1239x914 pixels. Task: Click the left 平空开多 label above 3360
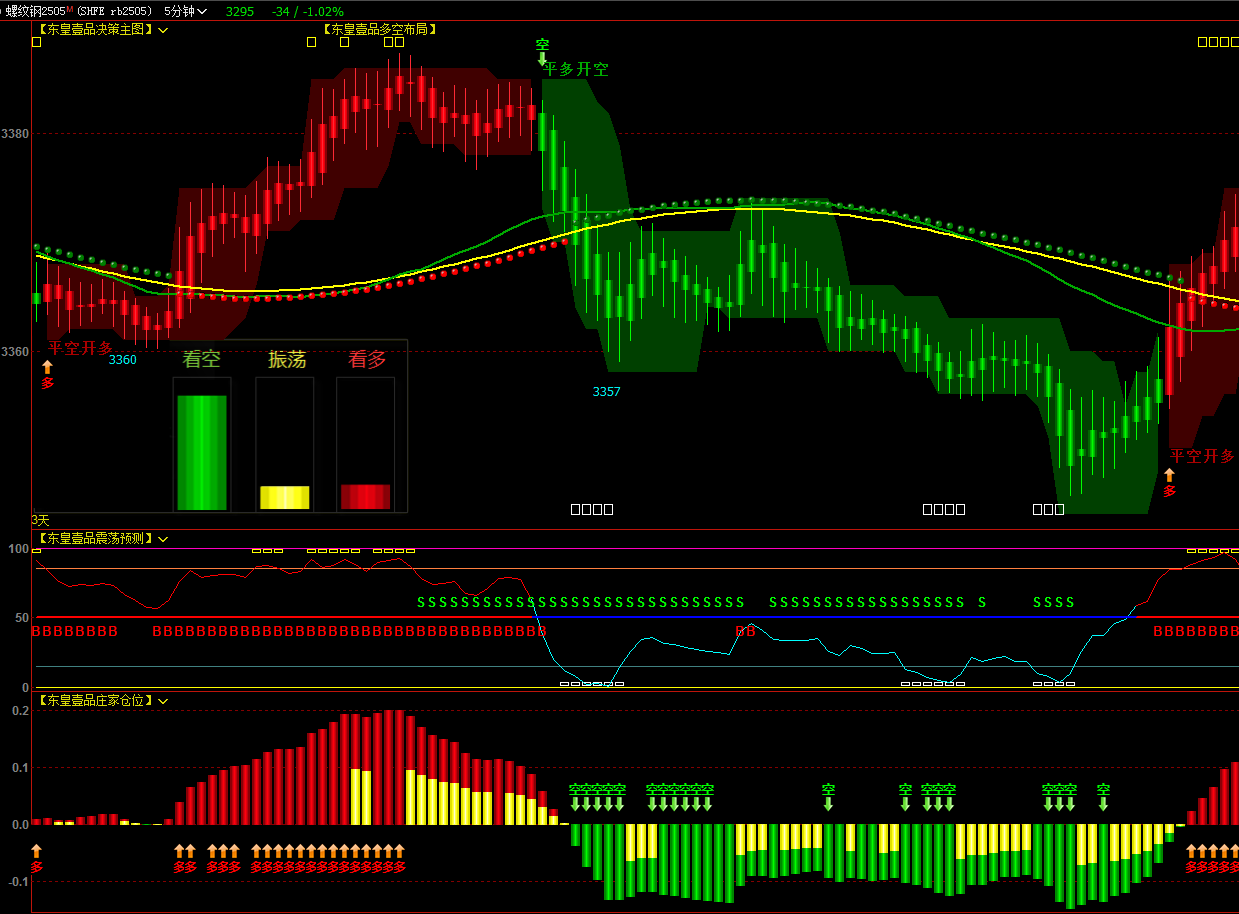(80, 349)
